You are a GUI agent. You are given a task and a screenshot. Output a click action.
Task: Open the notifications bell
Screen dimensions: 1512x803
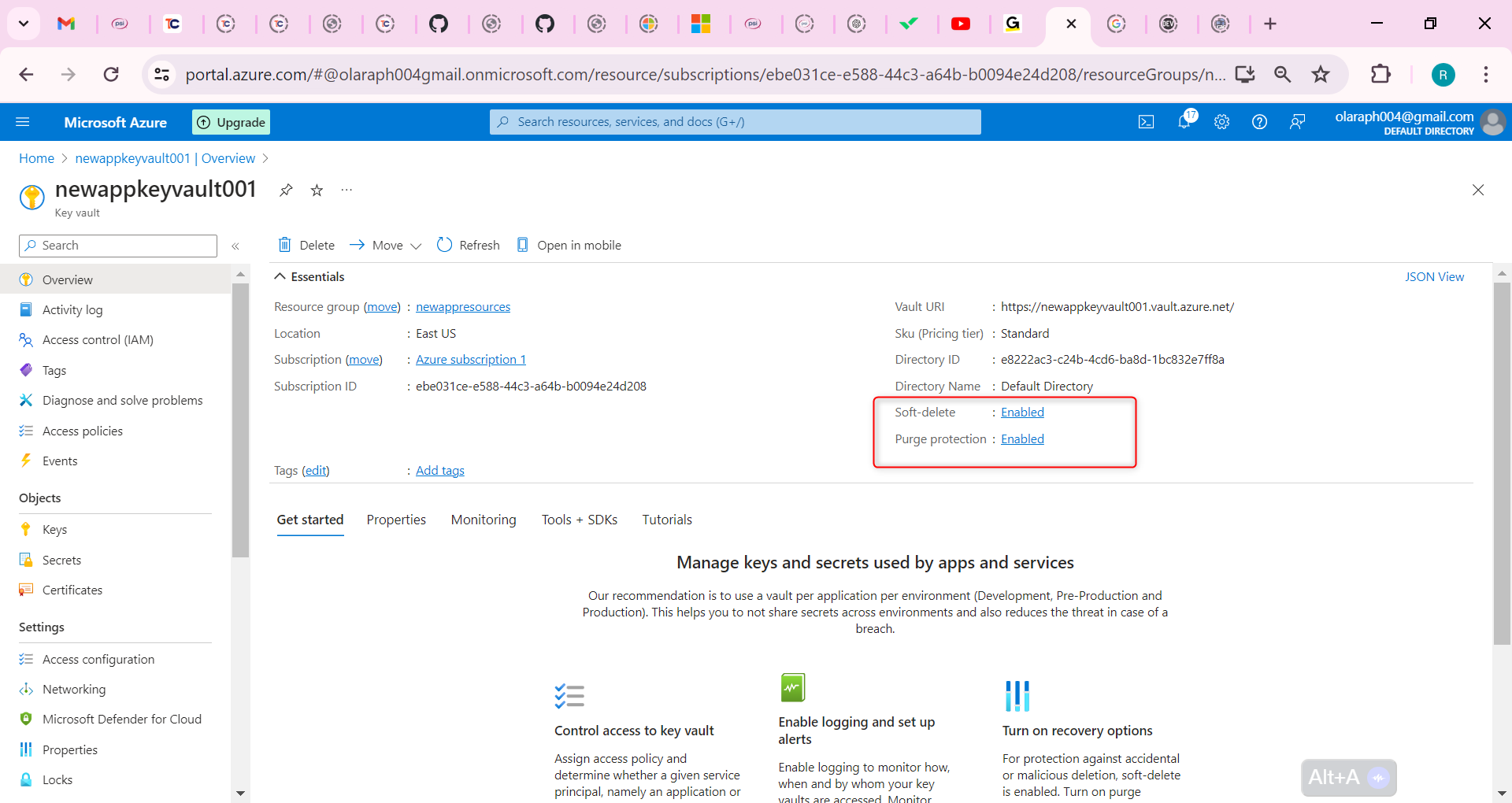[x=1184, y=122]
